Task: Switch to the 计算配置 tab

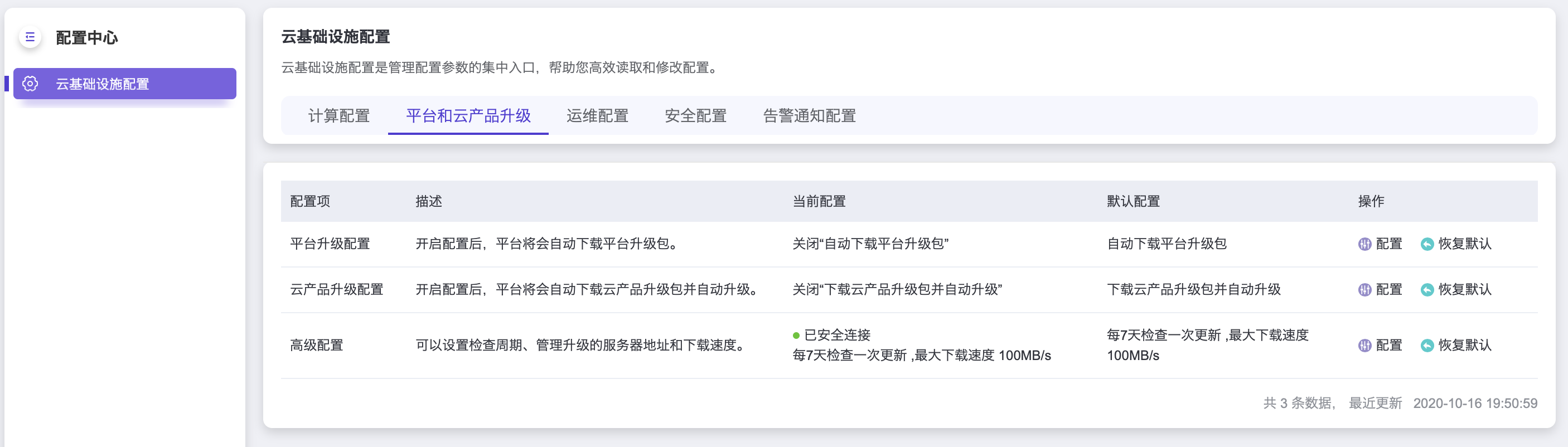Action: point(339,115)
